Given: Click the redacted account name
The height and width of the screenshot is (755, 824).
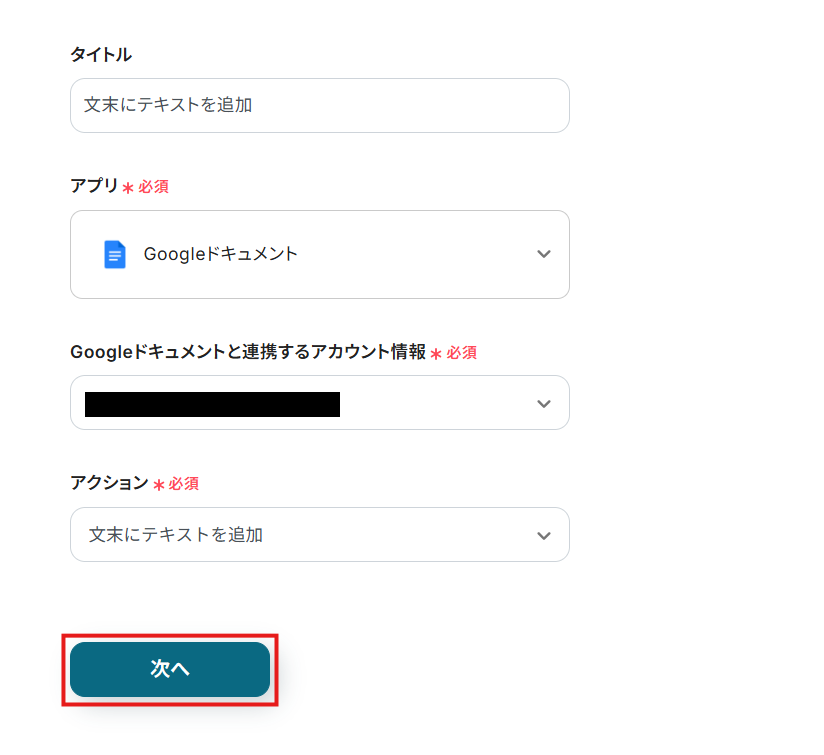Looking at the screenshot, I should [x=212, y=404].
